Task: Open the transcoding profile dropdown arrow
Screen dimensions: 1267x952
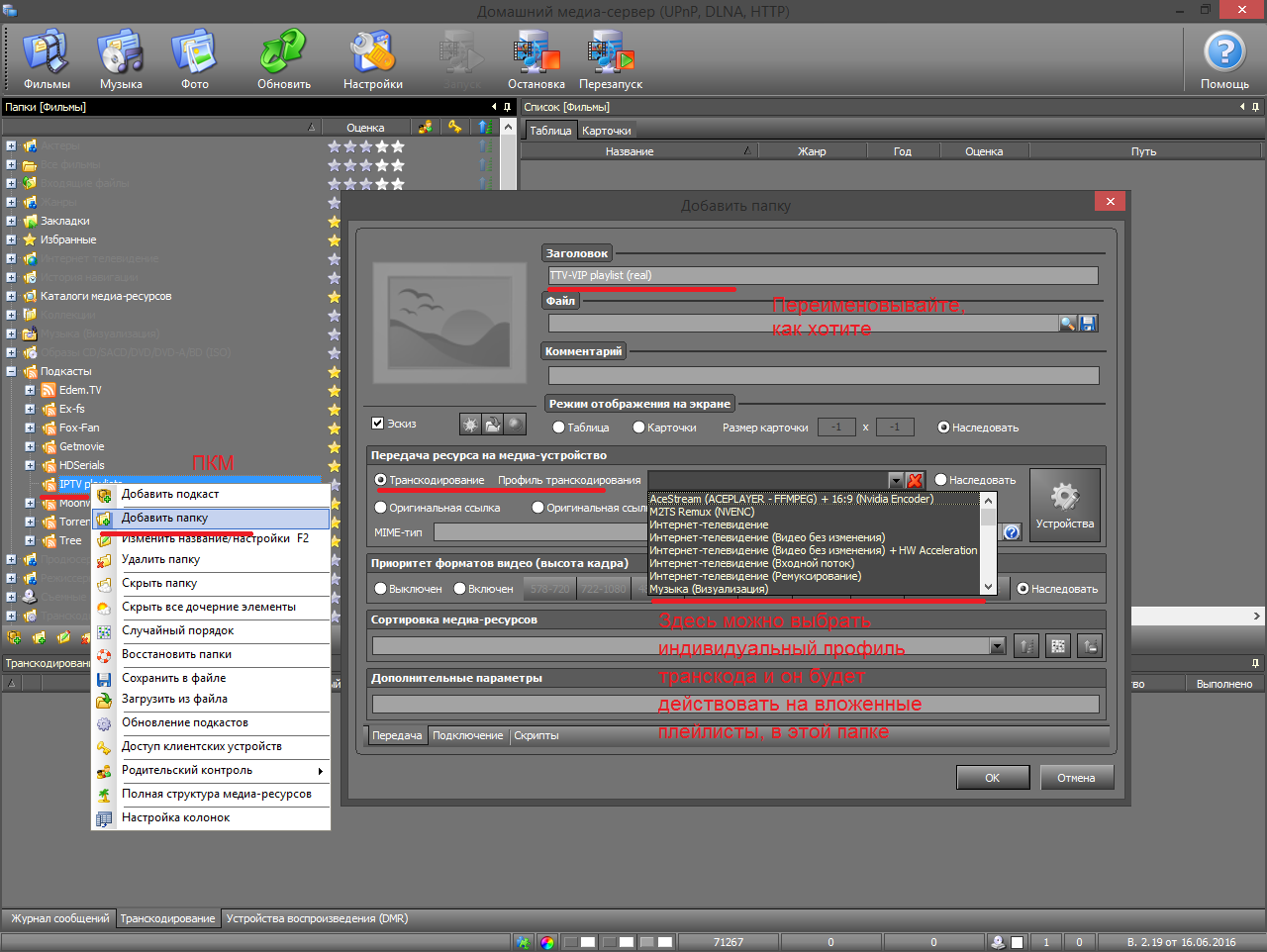Action: coord(896,481)
